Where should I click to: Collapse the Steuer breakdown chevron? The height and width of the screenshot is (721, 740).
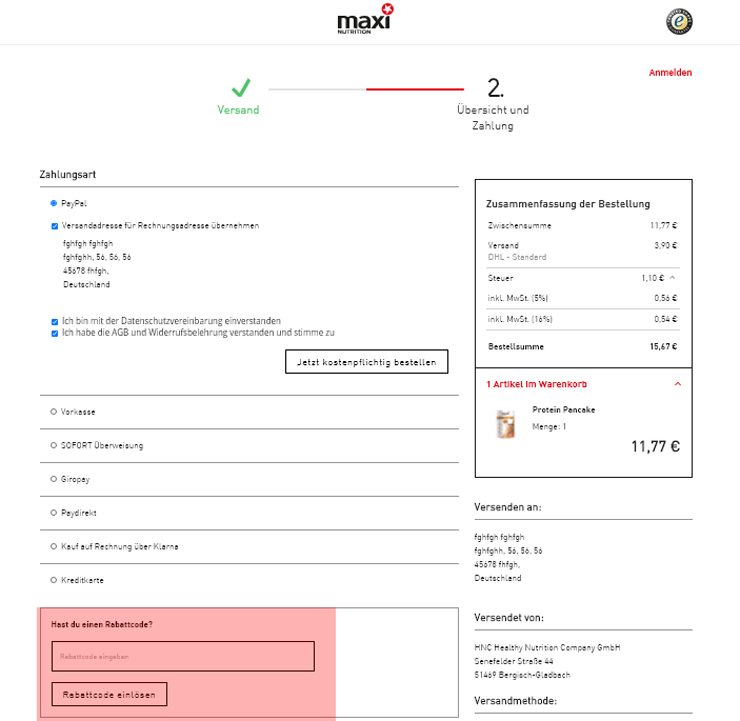pos(673,278)
